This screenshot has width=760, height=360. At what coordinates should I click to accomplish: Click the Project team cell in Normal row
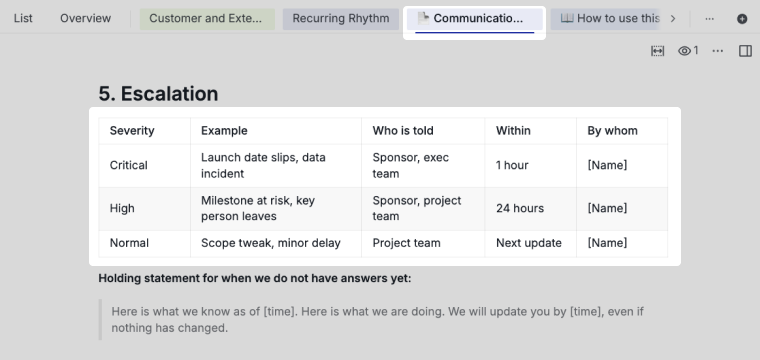423,243
